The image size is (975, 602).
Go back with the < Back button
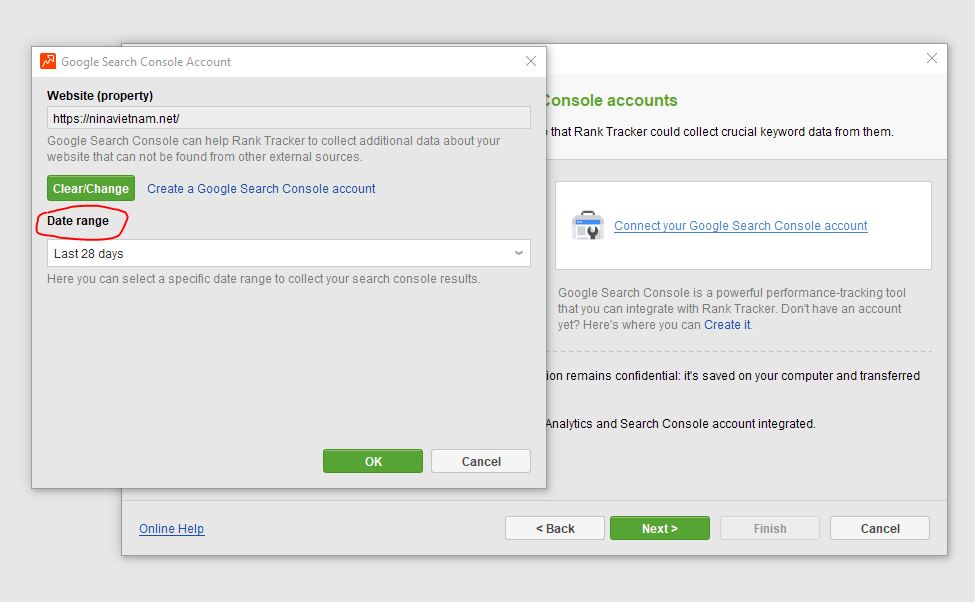pos(555,528)
